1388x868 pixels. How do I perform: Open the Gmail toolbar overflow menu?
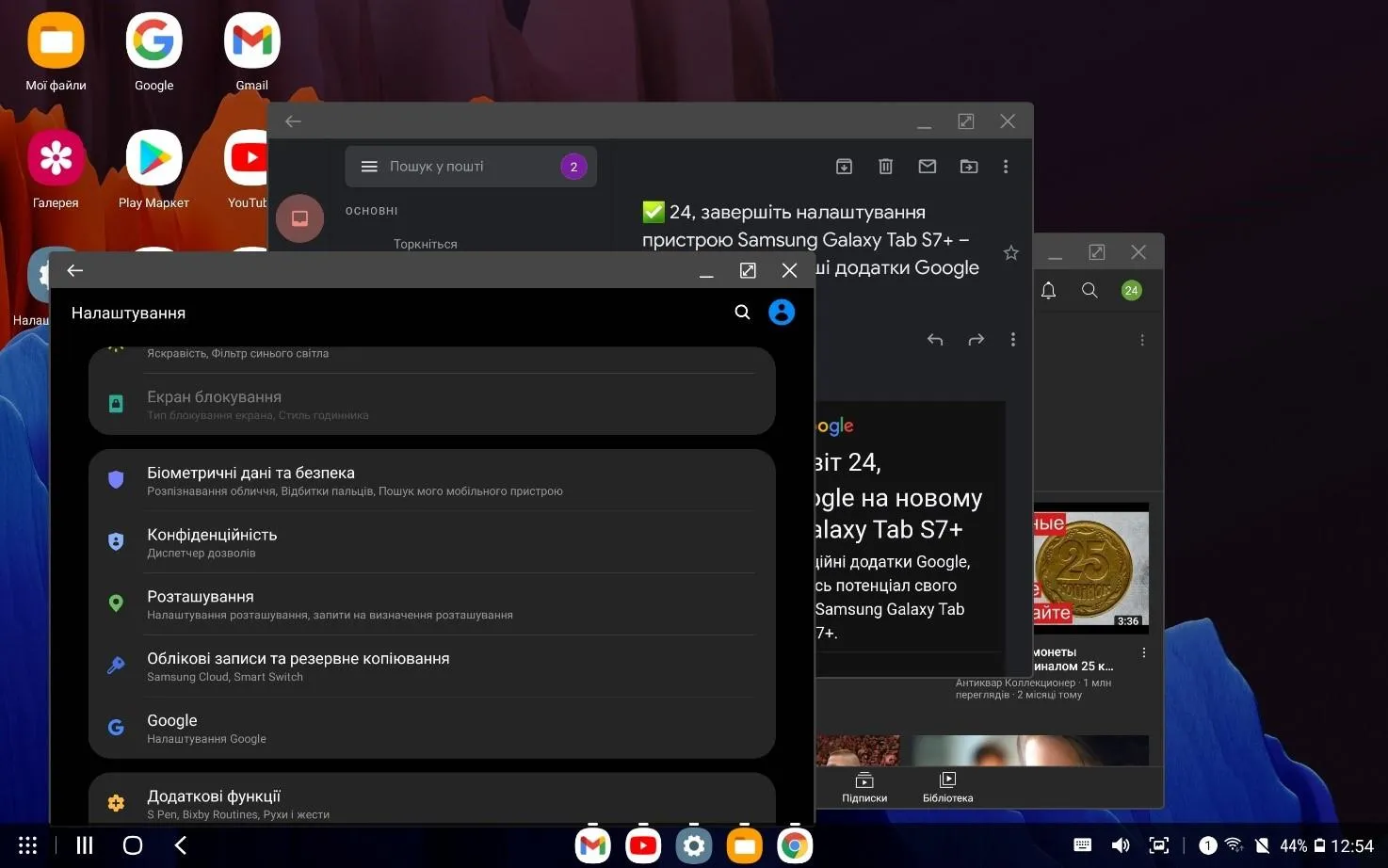[x=1006, y=167]
